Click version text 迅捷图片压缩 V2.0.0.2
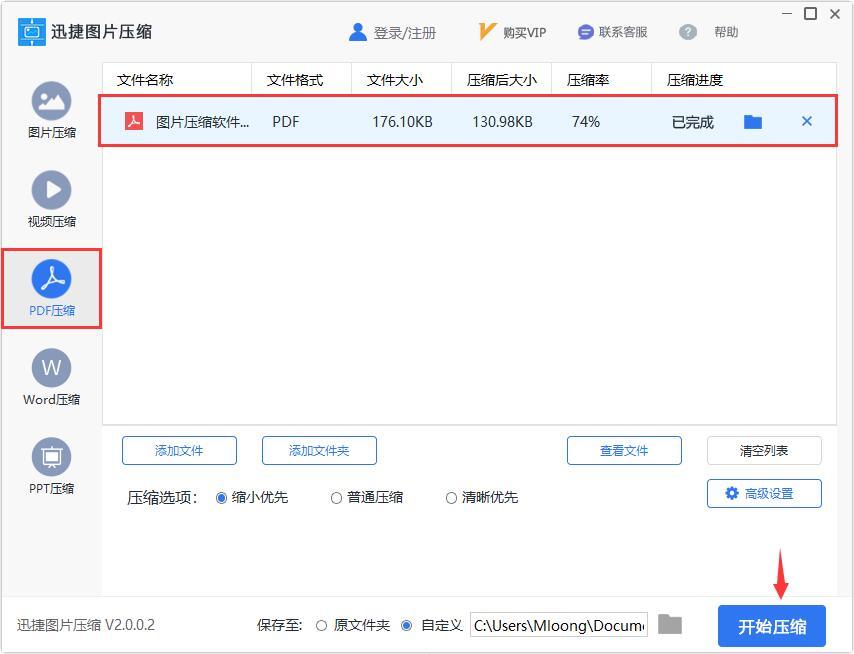This screenshot has height=654, width=854. [86, 625]
